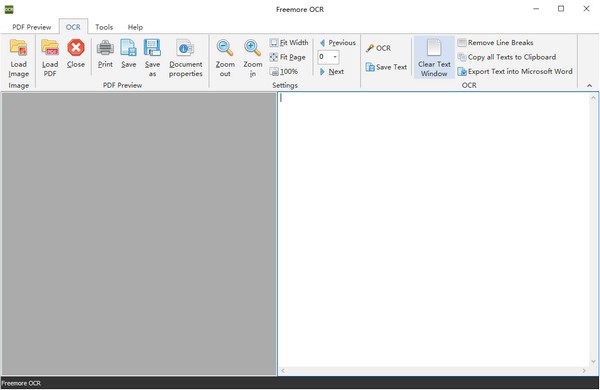Go to Previous page
The image size is (600, 390).
pos(338,42)
